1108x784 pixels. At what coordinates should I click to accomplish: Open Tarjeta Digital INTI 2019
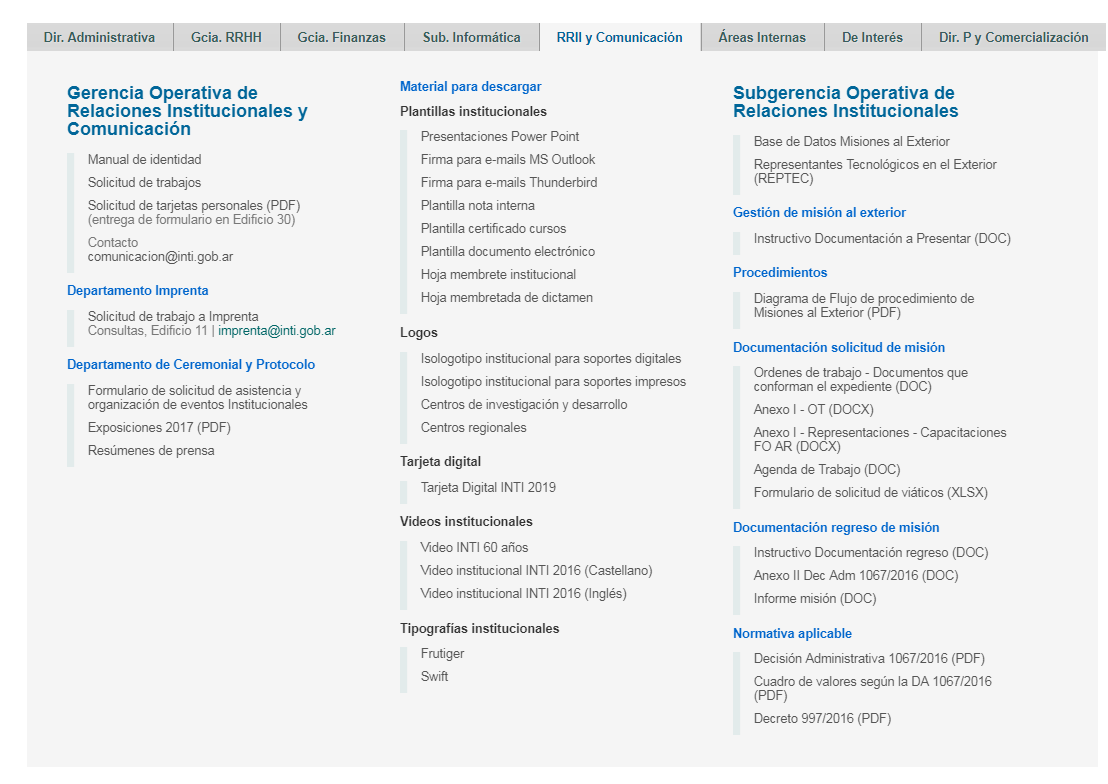click(x=488, y=488)
